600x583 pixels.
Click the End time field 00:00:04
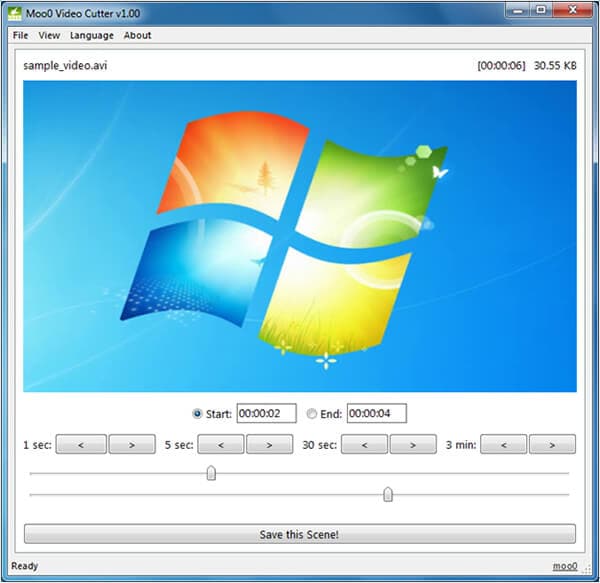click(377, 413)
